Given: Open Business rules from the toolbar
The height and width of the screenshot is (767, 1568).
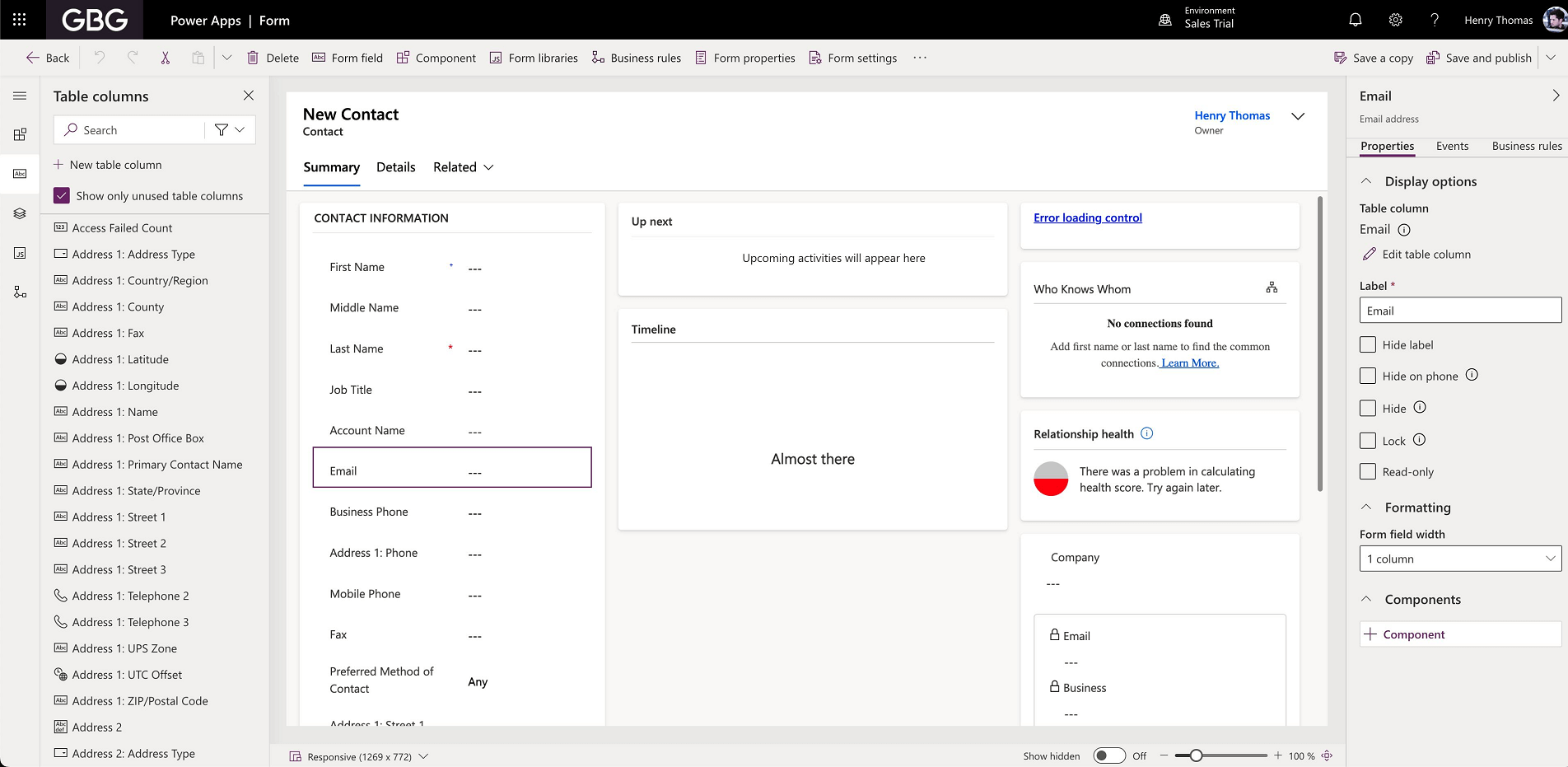Looking at the screenshot, I should [x=637, y=58].
